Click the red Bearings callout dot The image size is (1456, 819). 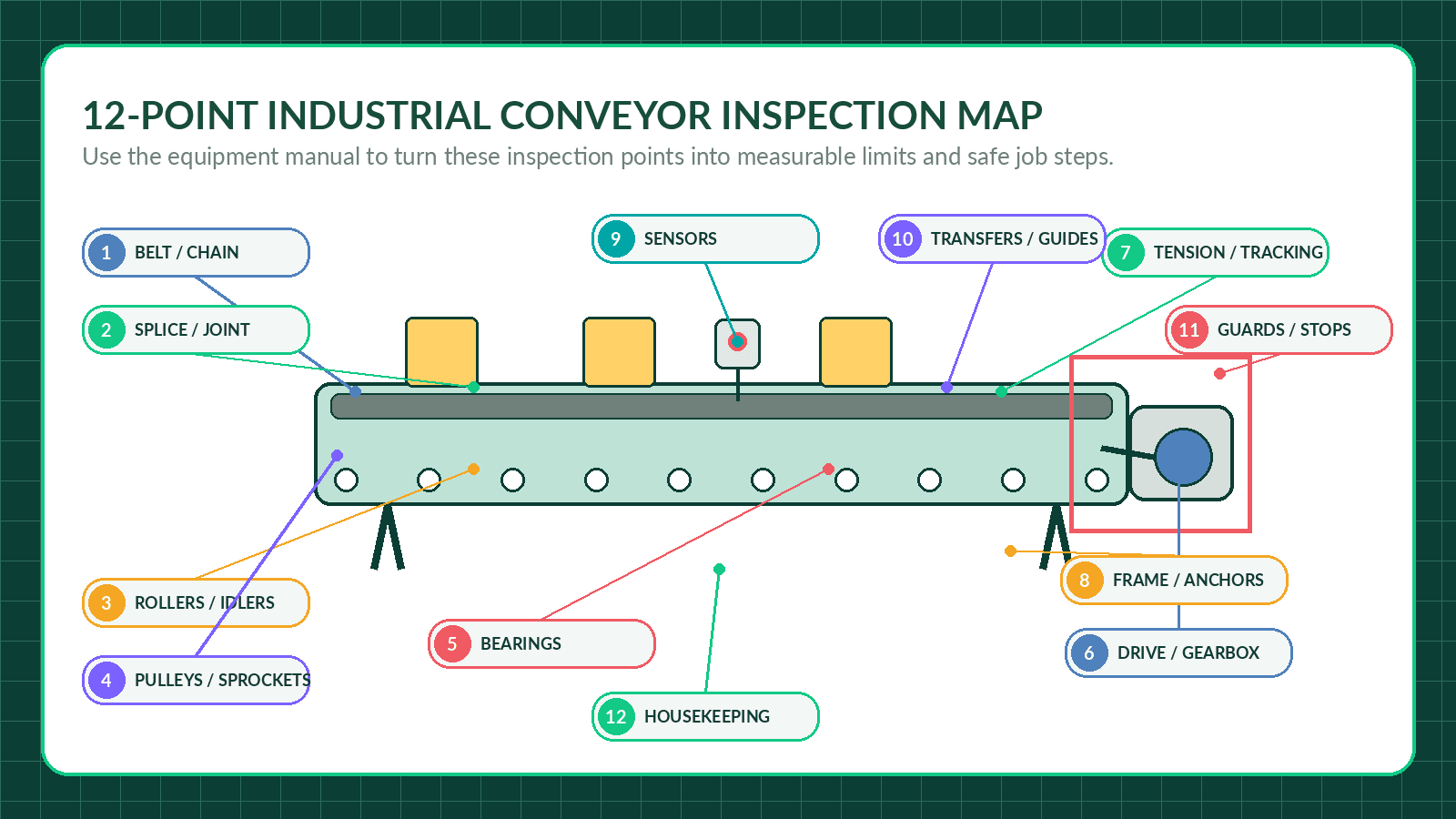pyautogui.click(x=828, y=470)
